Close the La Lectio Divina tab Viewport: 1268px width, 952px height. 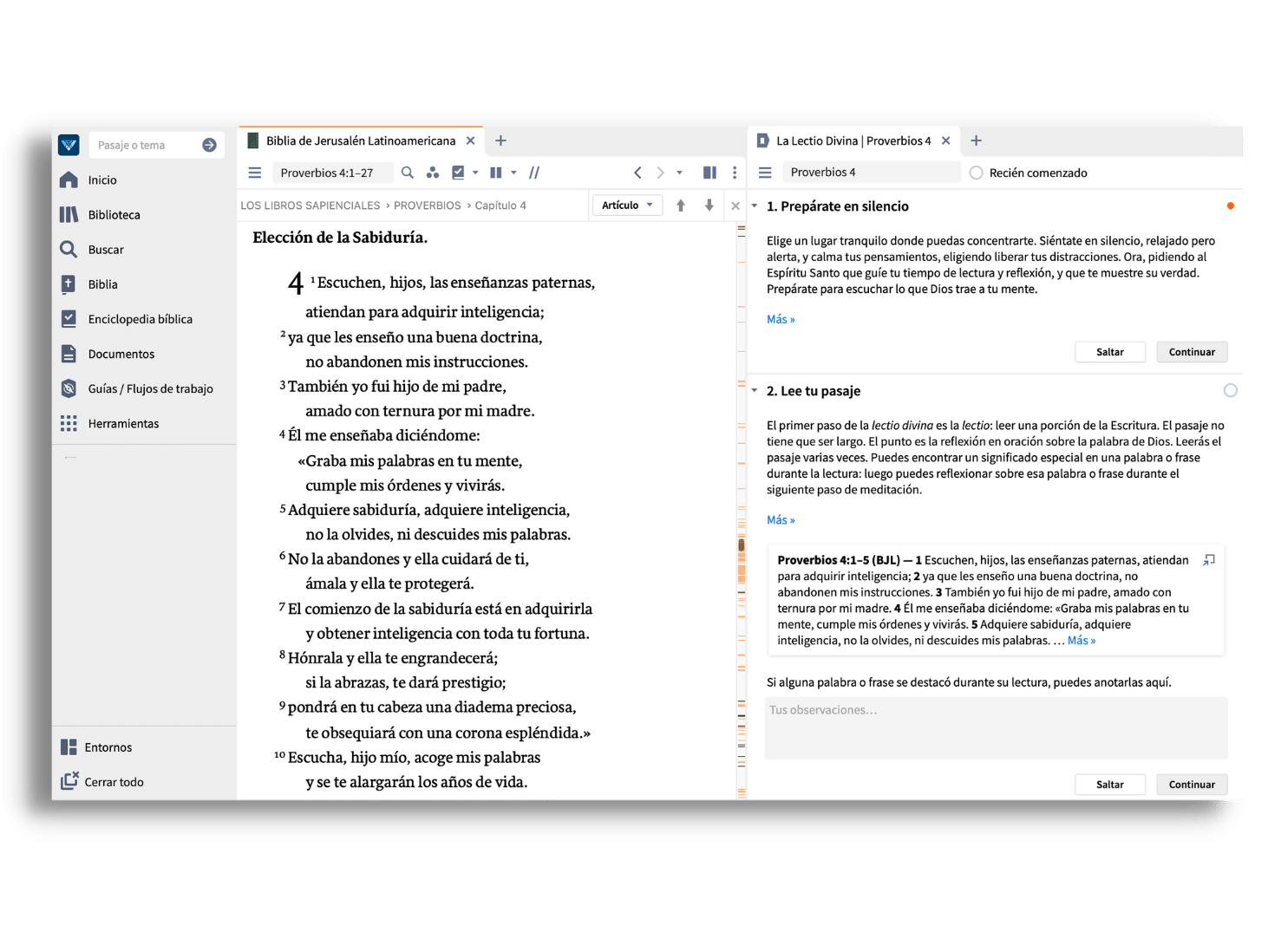(x=945, y=140)
